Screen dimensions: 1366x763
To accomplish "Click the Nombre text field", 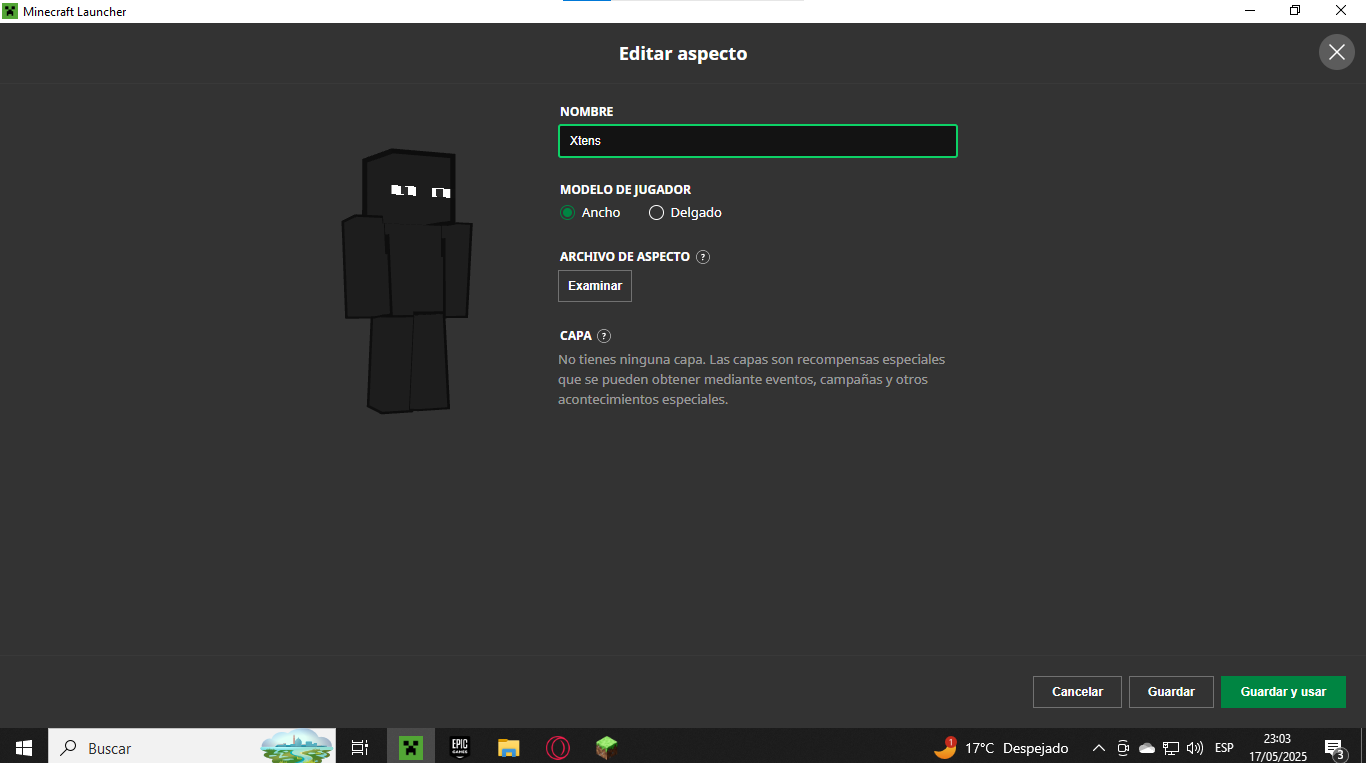I will click(x=757, y=141).
